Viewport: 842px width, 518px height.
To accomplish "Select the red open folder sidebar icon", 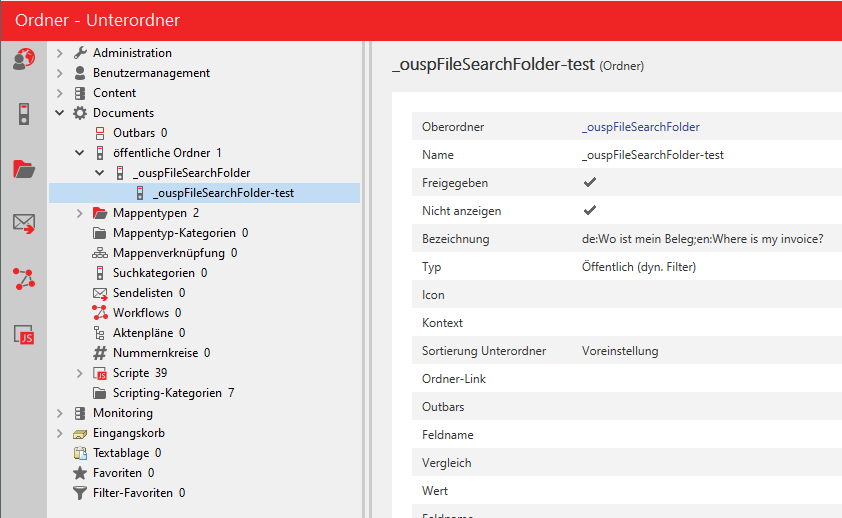I will point(24,169).
